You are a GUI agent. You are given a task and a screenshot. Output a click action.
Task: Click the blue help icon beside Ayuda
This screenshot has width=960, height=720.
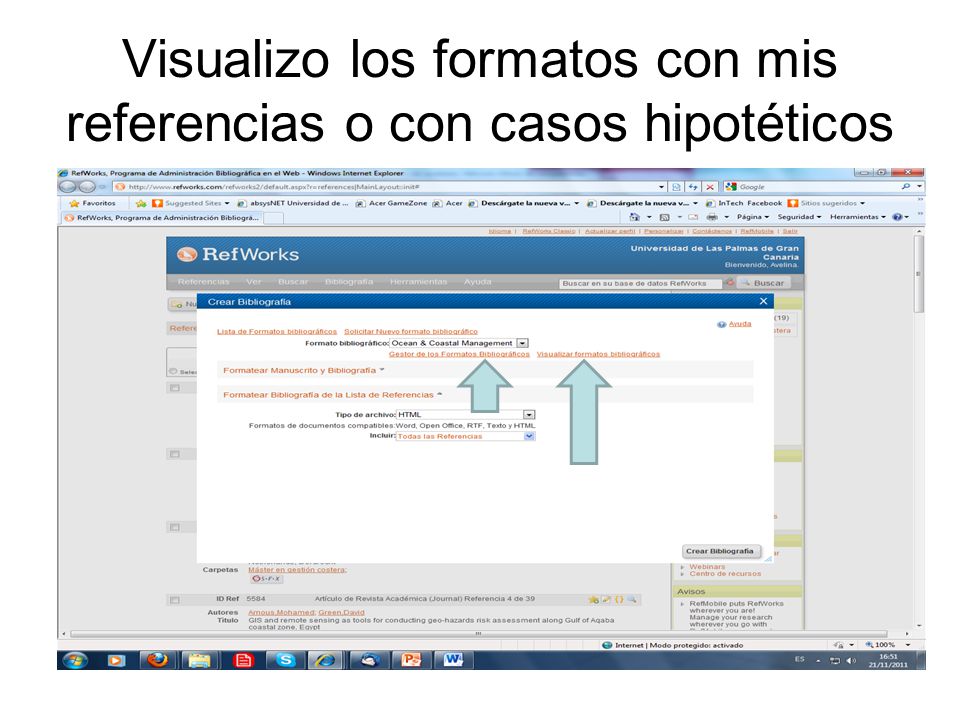721,324
